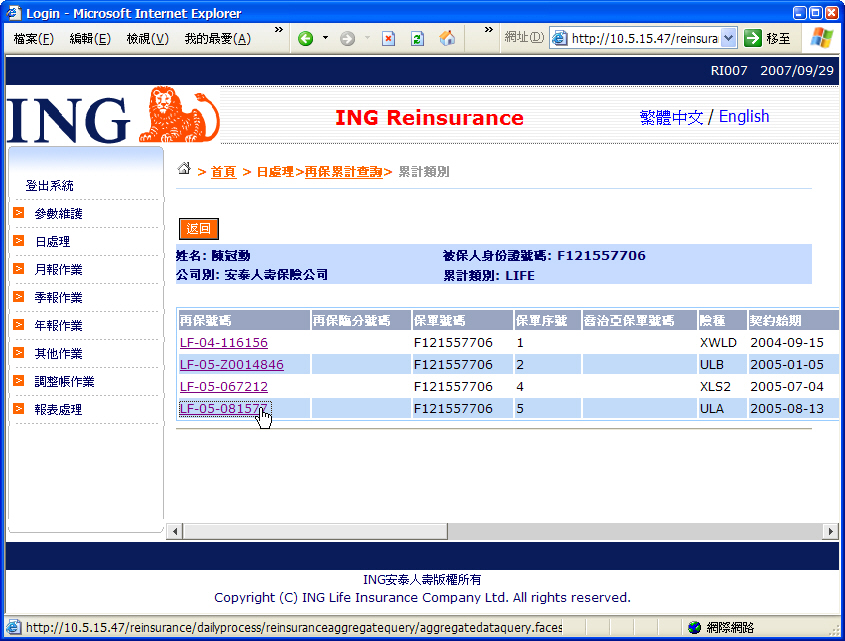The width and height of the screenshot is (845, 641).
Task: Open the 檢視(V) menu
Action: point(148,39)
